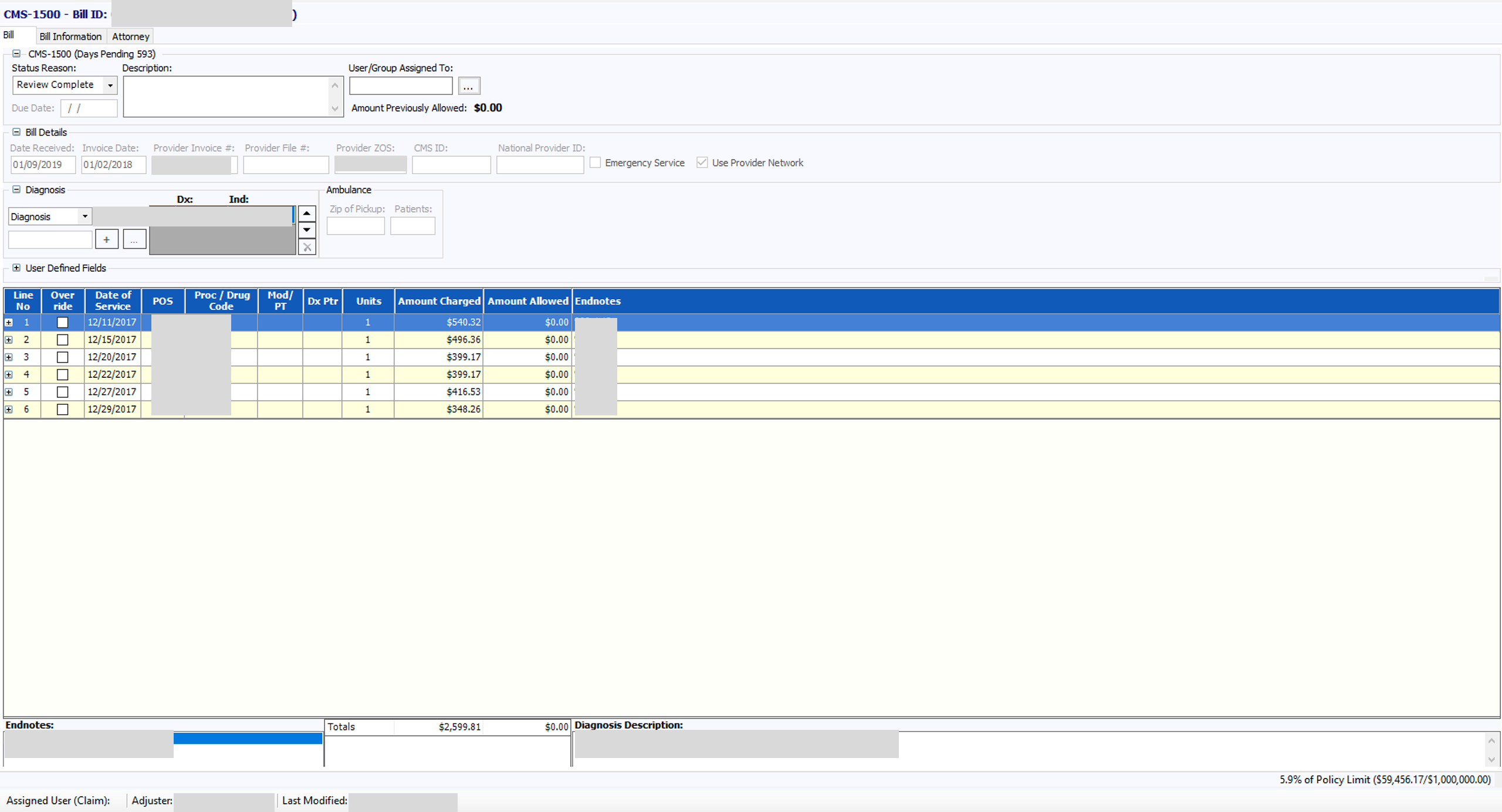Collapse the Bill Details section
The image size is (1502, 812).
[16, 132]
